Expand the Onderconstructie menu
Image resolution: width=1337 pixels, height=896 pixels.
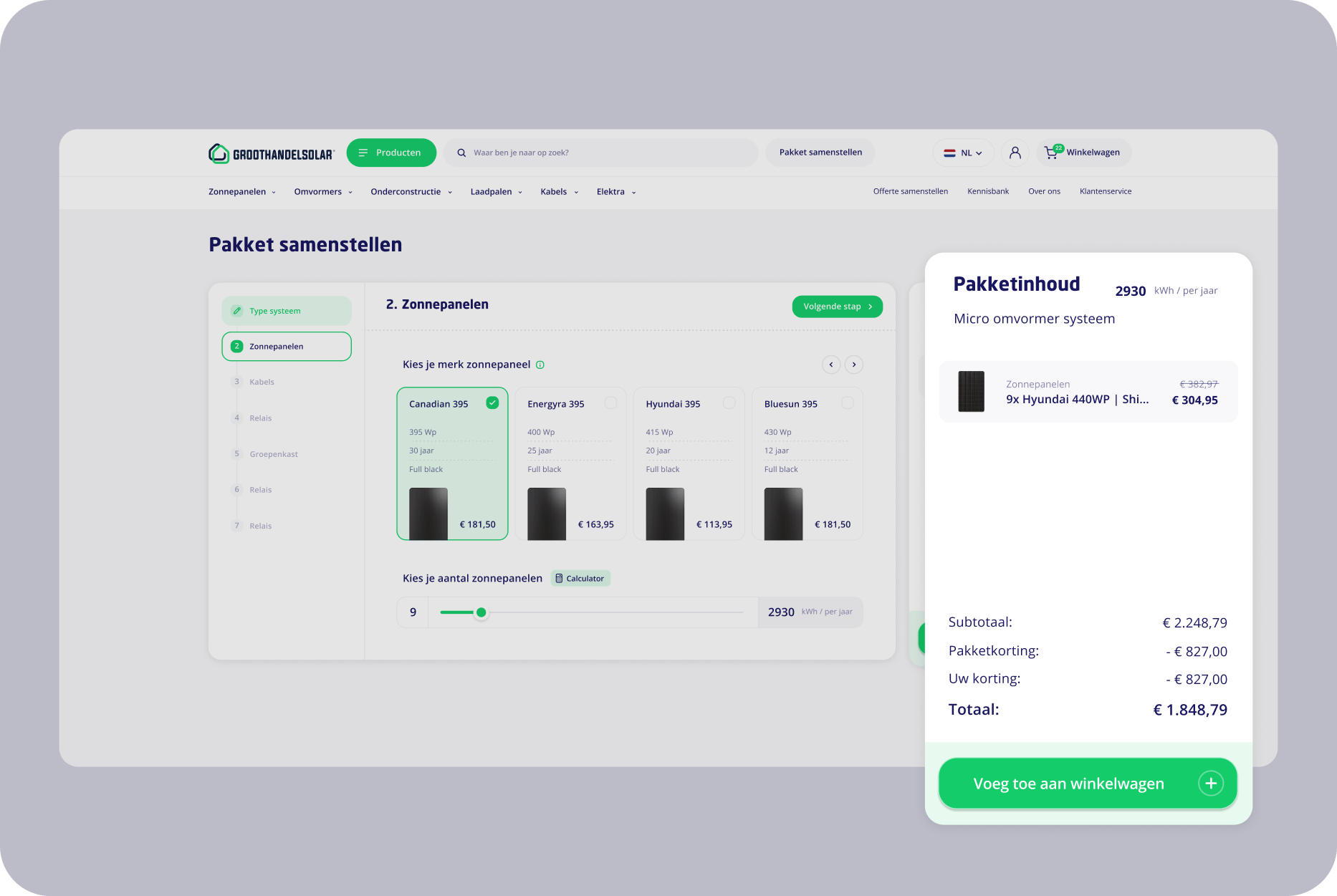pyautogui.click(x=411, y=192)
